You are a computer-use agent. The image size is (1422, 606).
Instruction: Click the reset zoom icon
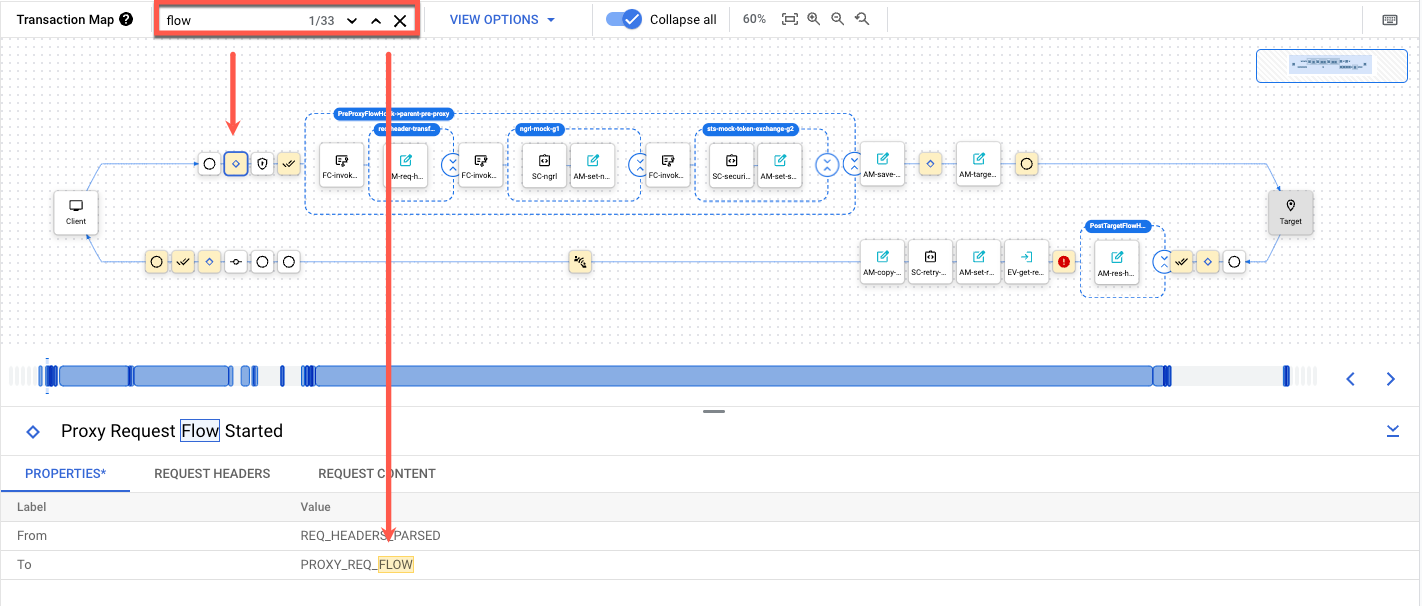pyautogui.click(x=862, y=19)
